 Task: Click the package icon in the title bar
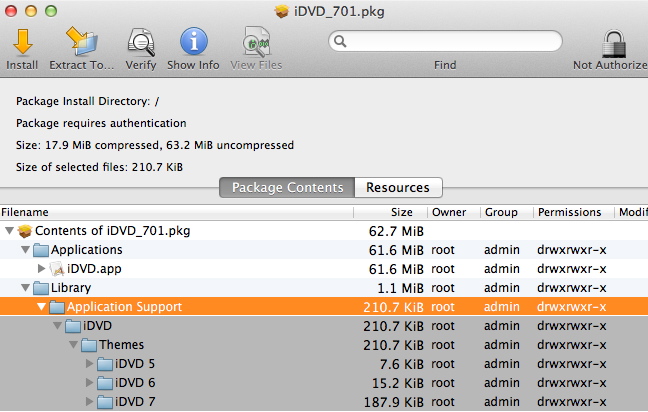click(282, 11)
